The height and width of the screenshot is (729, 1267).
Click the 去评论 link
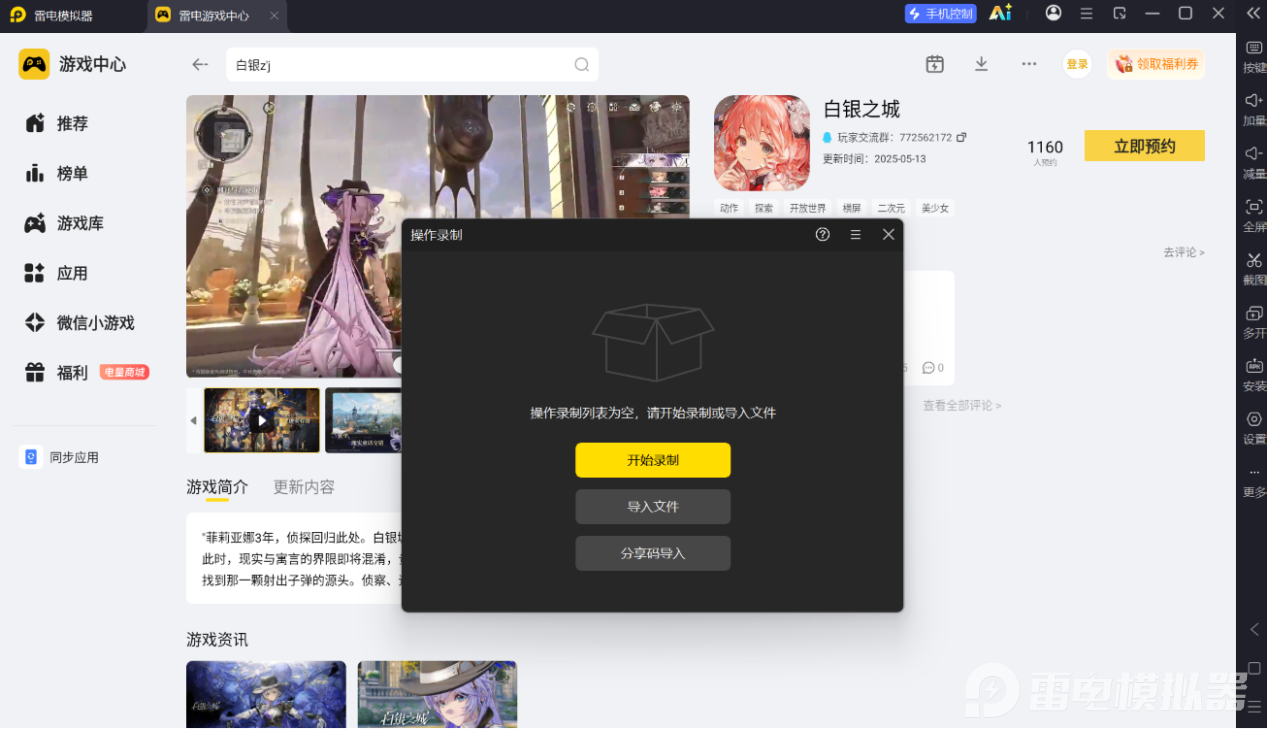tap(1183, 252)
